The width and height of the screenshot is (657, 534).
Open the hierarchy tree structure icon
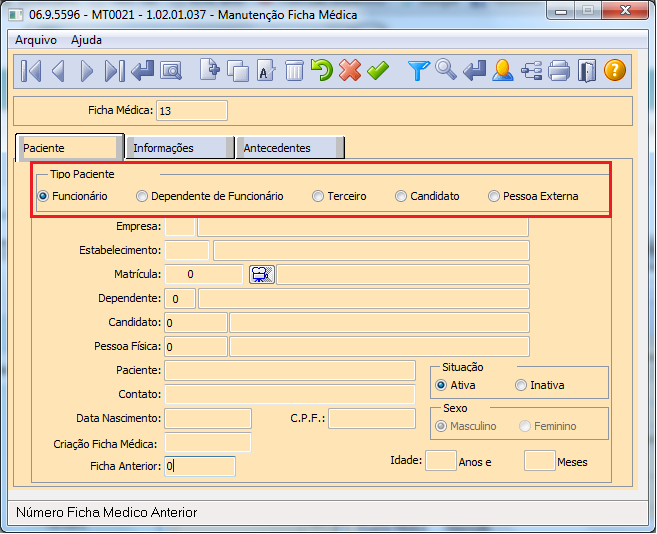pyautogui.click(x=531, y=70)
